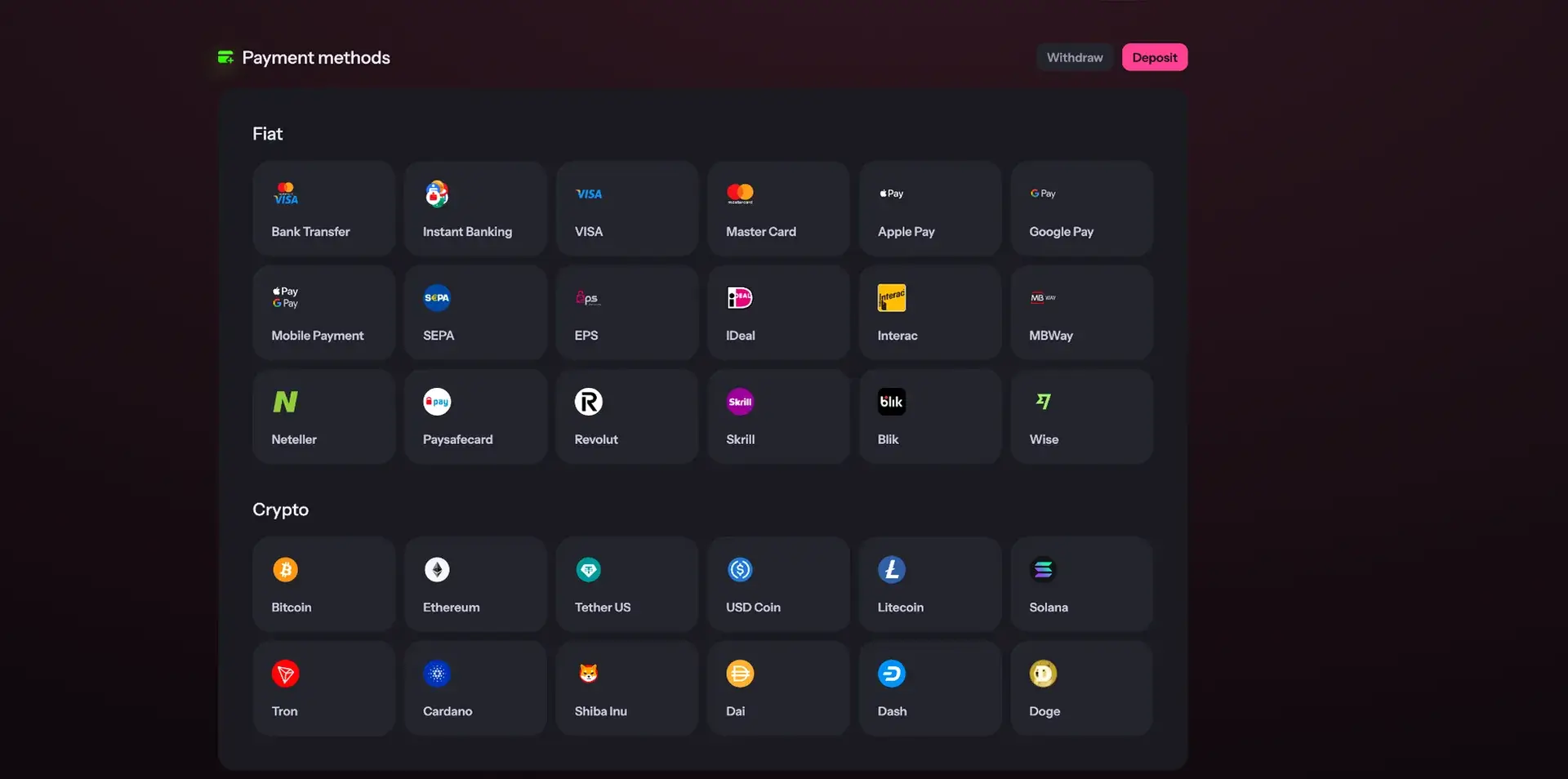The height and width of the screenshot is (779, 1568).
Task: Click the Google Pay logo icon
Action: 1043,194
